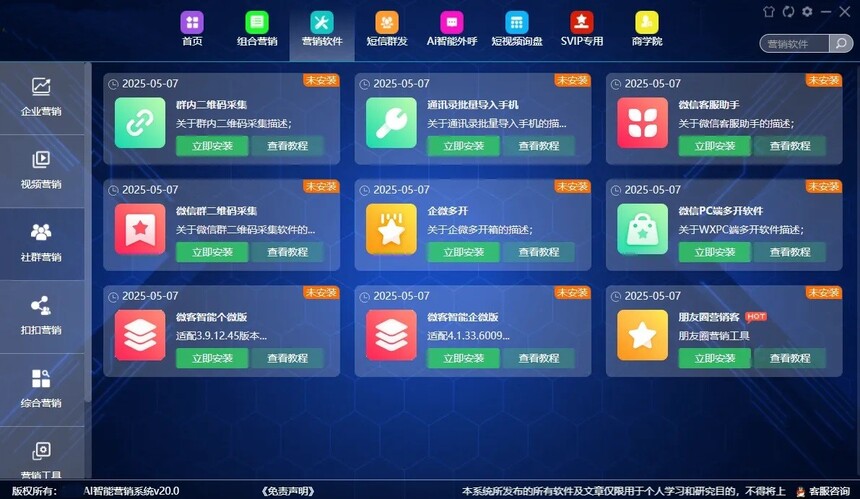Open the 《免责声明》 link
This screenshot has height=499, width=860.
click(287, 491)
